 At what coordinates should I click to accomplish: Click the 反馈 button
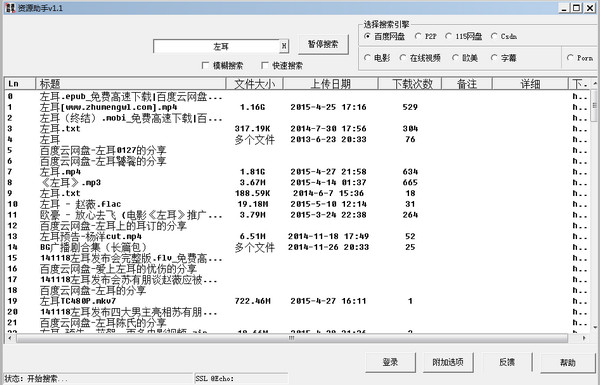pos(507,362)
